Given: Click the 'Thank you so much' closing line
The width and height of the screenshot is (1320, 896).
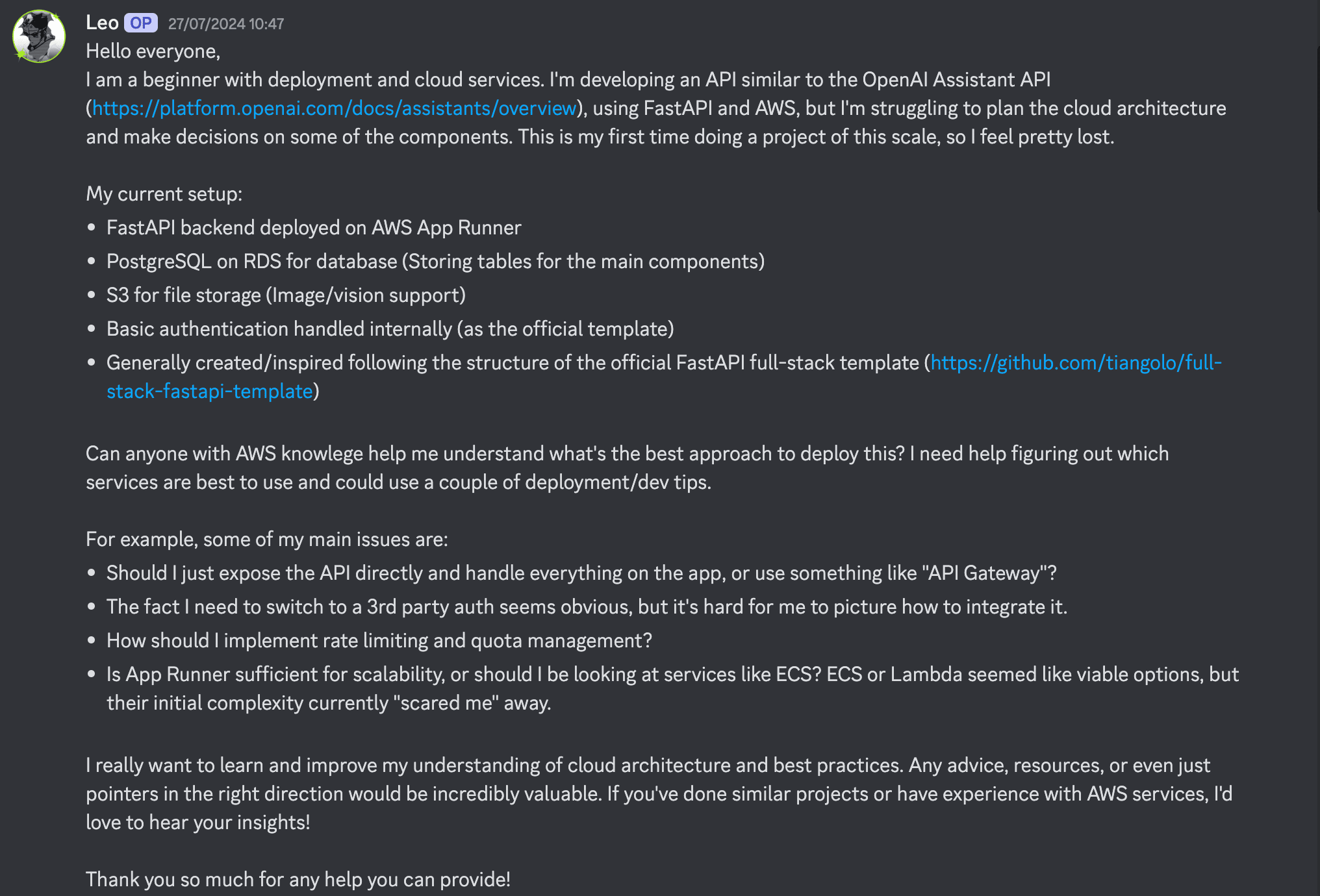Looking at the screenshot, I should [298, 879].
